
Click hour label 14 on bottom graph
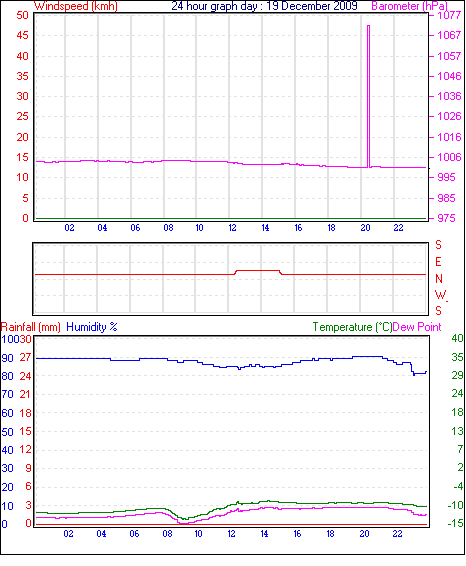(265, 534)
